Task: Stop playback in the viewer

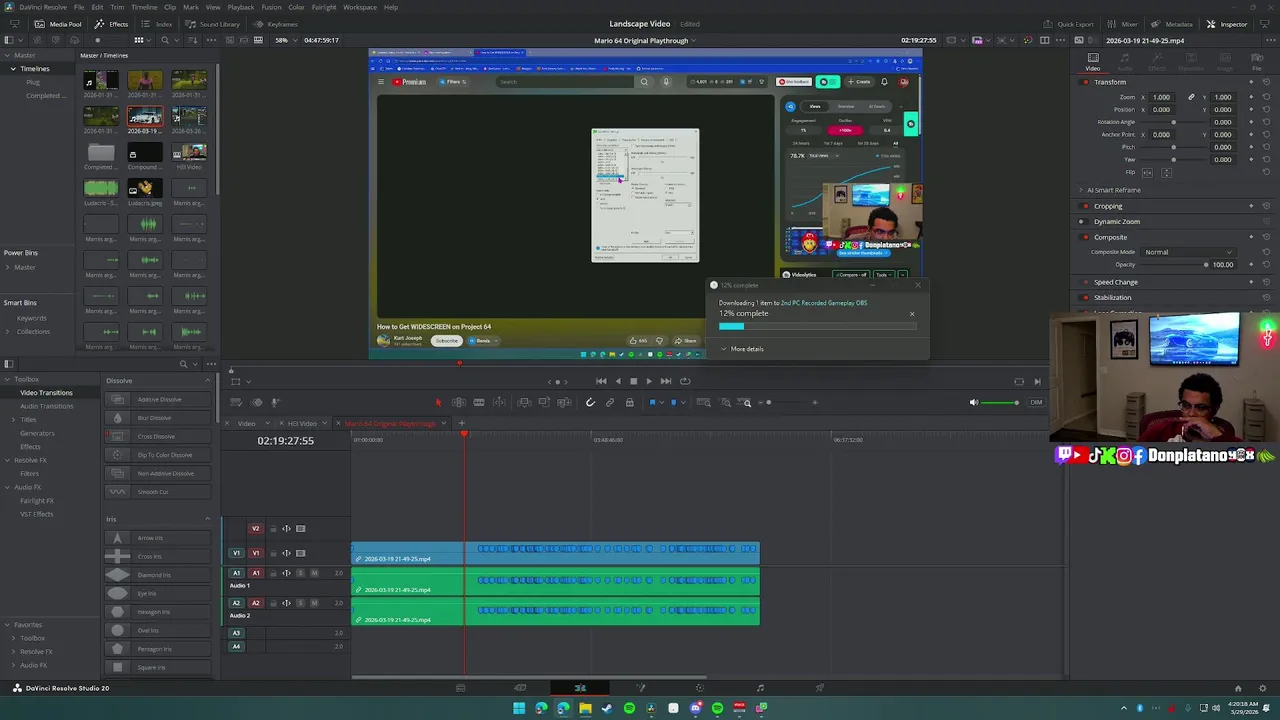Action: tap(633, 381)
